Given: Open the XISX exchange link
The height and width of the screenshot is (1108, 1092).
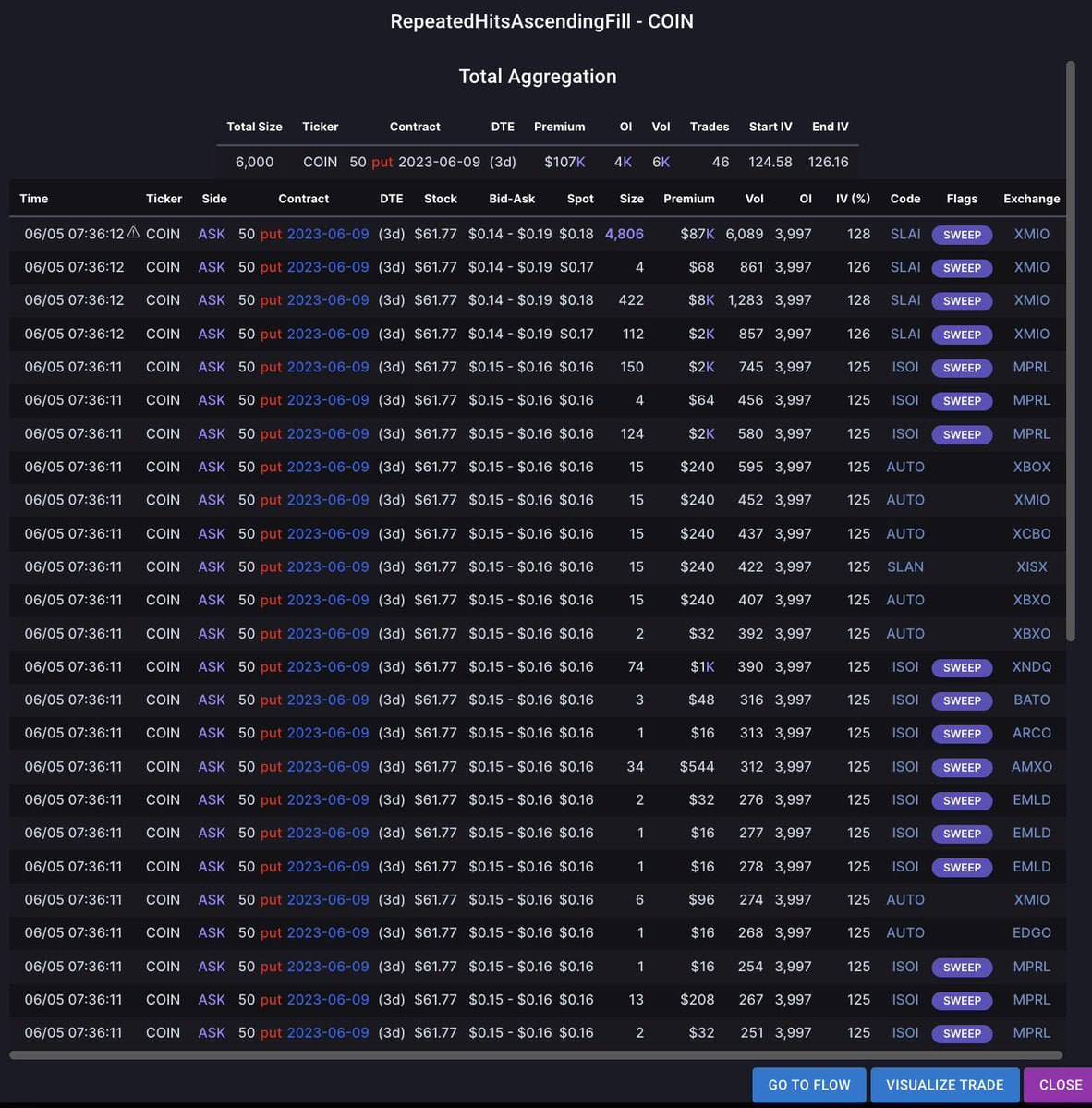Looking at the screenshot, I should click(x=1031, y=566).
